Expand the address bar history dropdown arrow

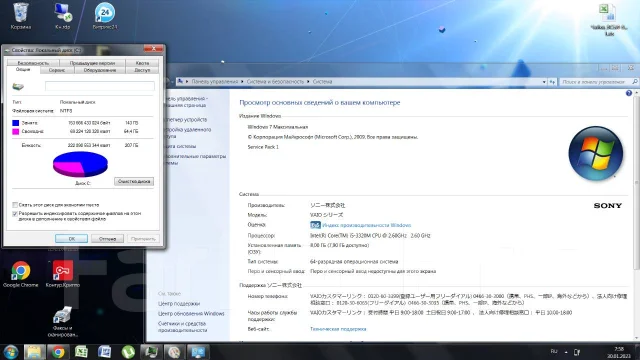pyautogui.click(x=544, y=82)
